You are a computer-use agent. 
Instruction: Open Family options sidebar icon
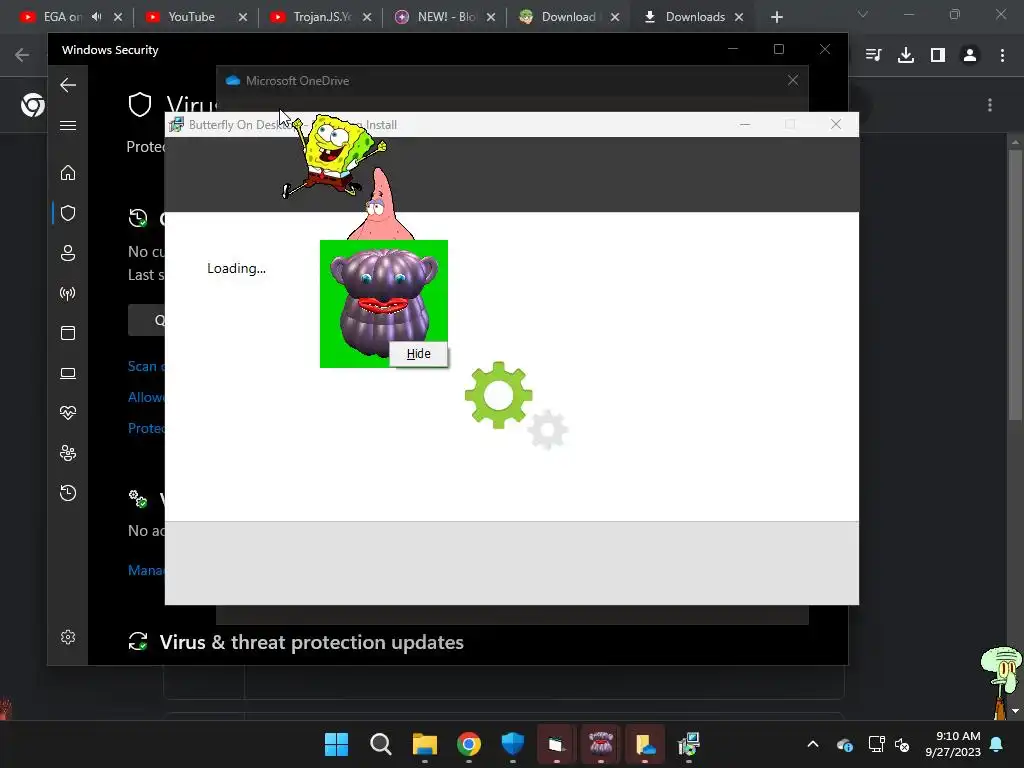68,453
